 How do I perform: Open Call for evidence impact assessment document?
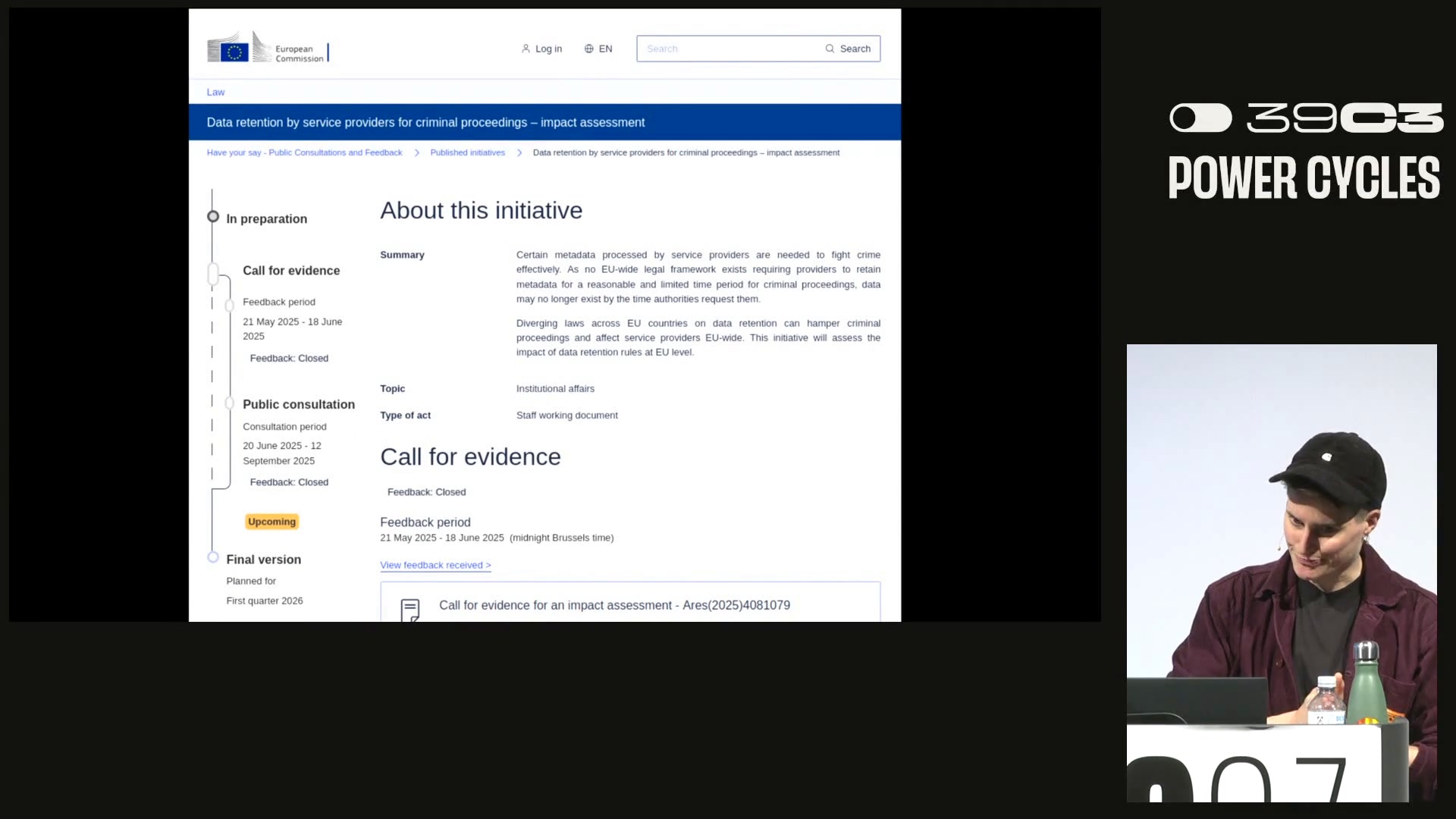pyautogui.click(x=614, y=605)
